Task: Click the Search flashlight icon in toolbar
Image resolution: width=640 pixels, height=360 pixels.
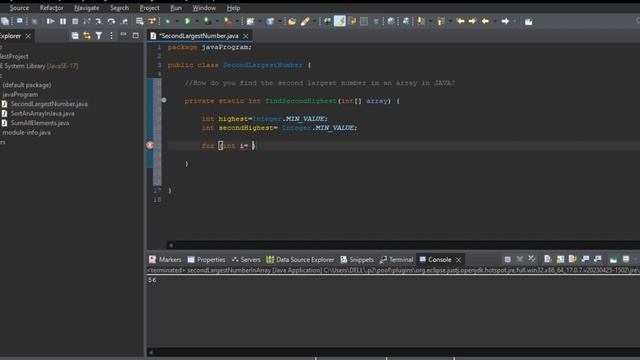Action: (305, 21)
